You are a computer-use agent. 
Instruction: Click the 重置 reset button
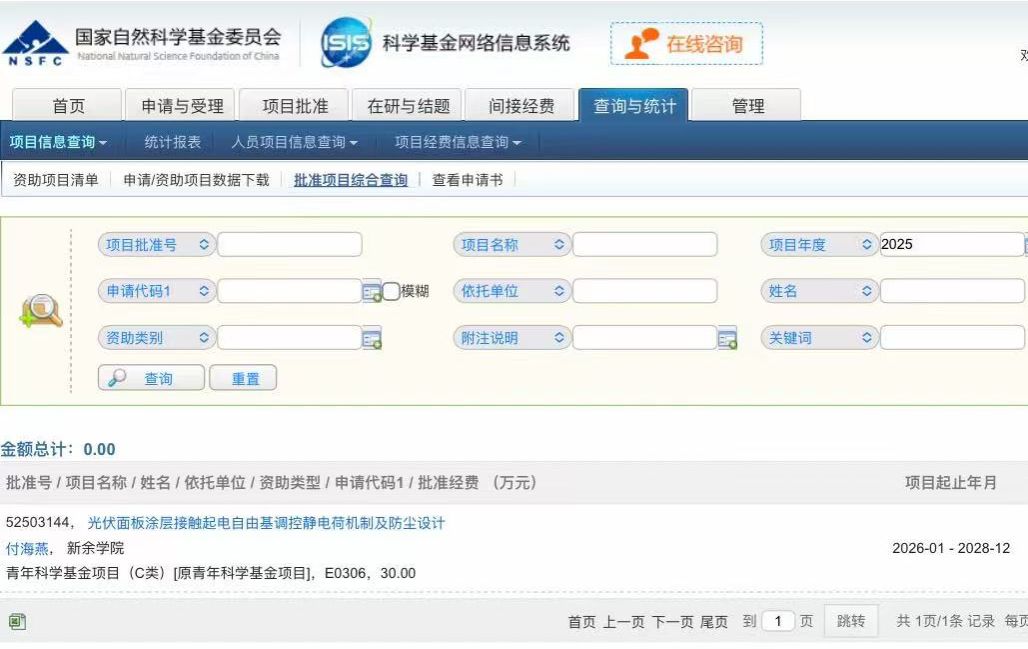click(244, 379)
